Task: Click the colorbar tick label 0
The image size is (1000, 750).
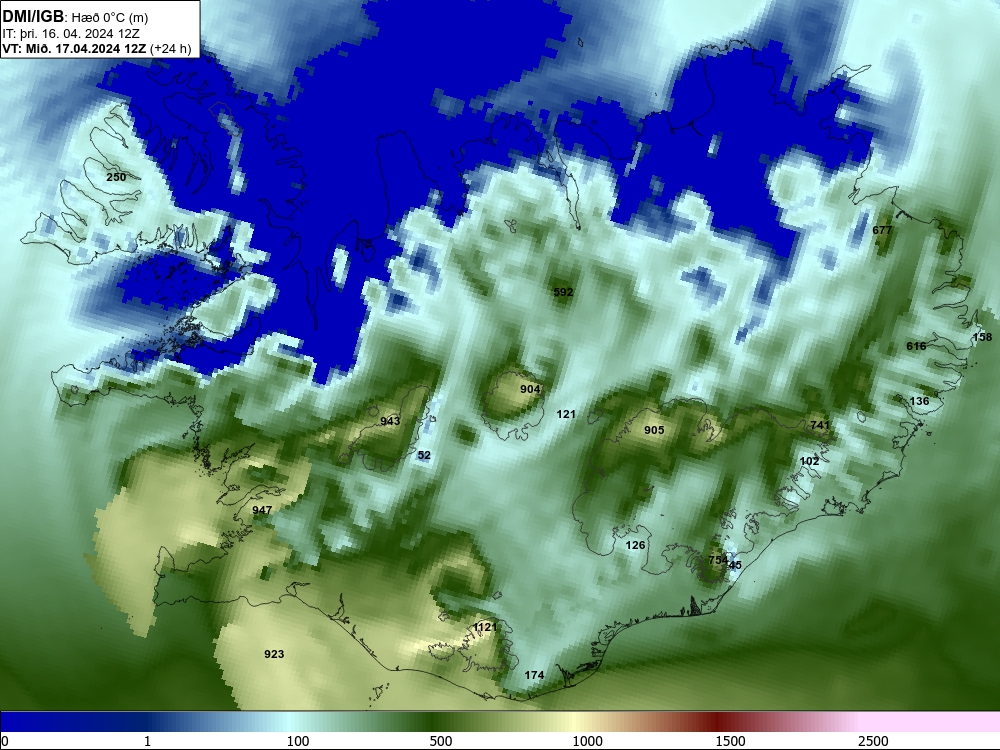Action: pyautogui.click(x=5, y=741)
